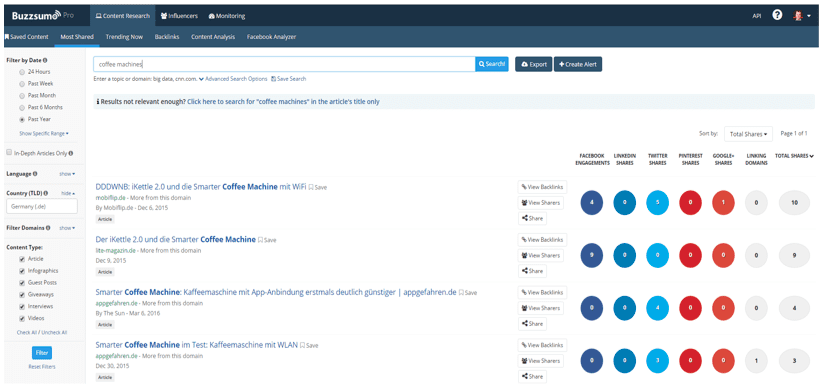
Task: Hide the Country (TLD) filter
Action: (x=69, y=193)
